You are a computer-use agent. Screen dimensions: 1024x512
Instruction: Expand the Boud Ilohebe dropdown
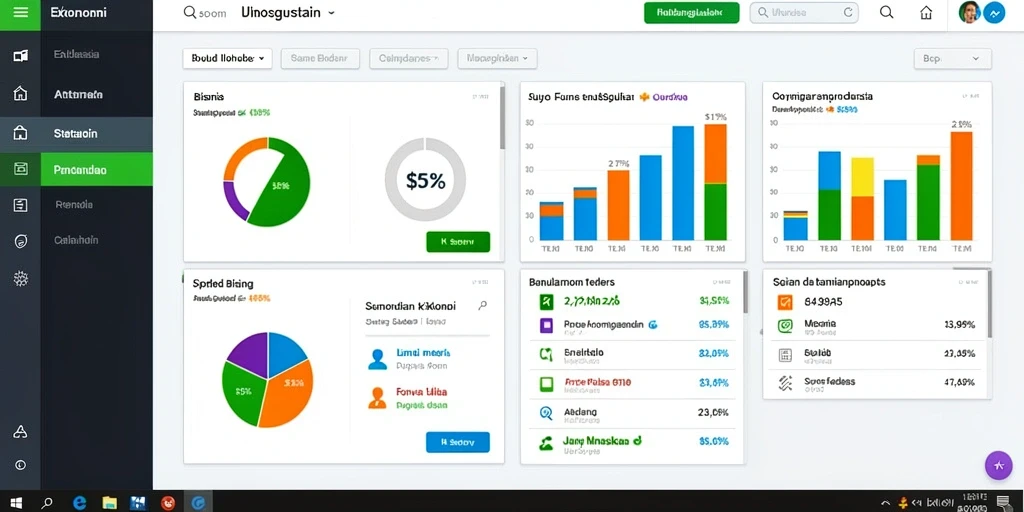click(x=227, y=58)
